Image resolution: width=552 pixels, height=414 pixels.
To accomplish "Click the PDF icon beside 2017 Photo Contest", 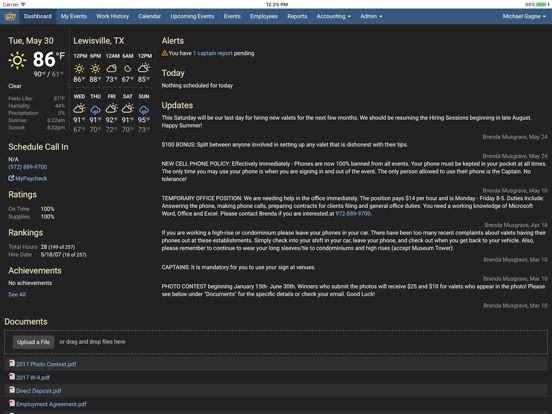I will [x=12, y=363].
